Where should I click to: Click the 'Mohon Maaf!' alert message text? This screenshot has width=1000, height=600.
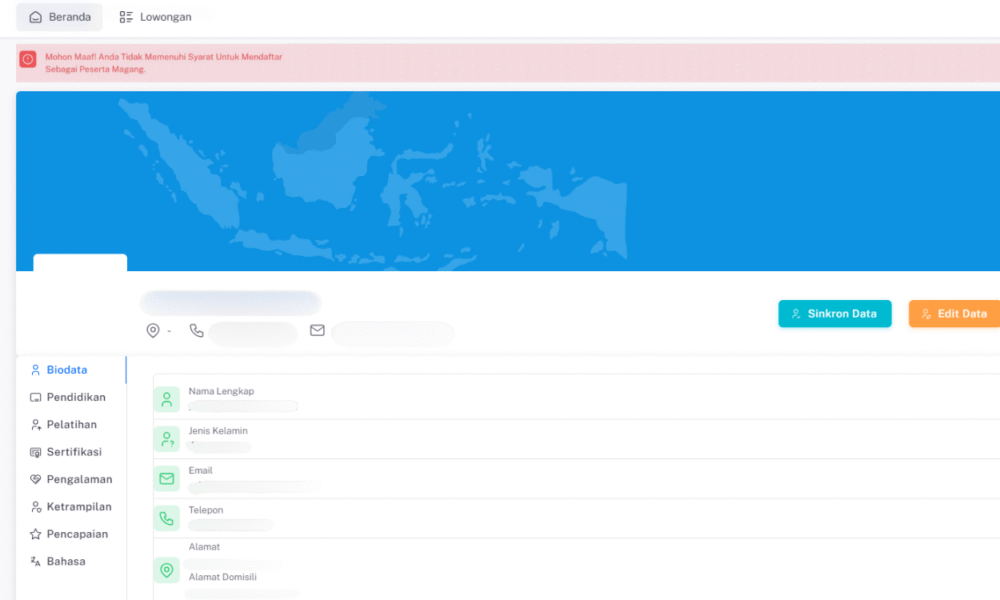pos(163,62)
